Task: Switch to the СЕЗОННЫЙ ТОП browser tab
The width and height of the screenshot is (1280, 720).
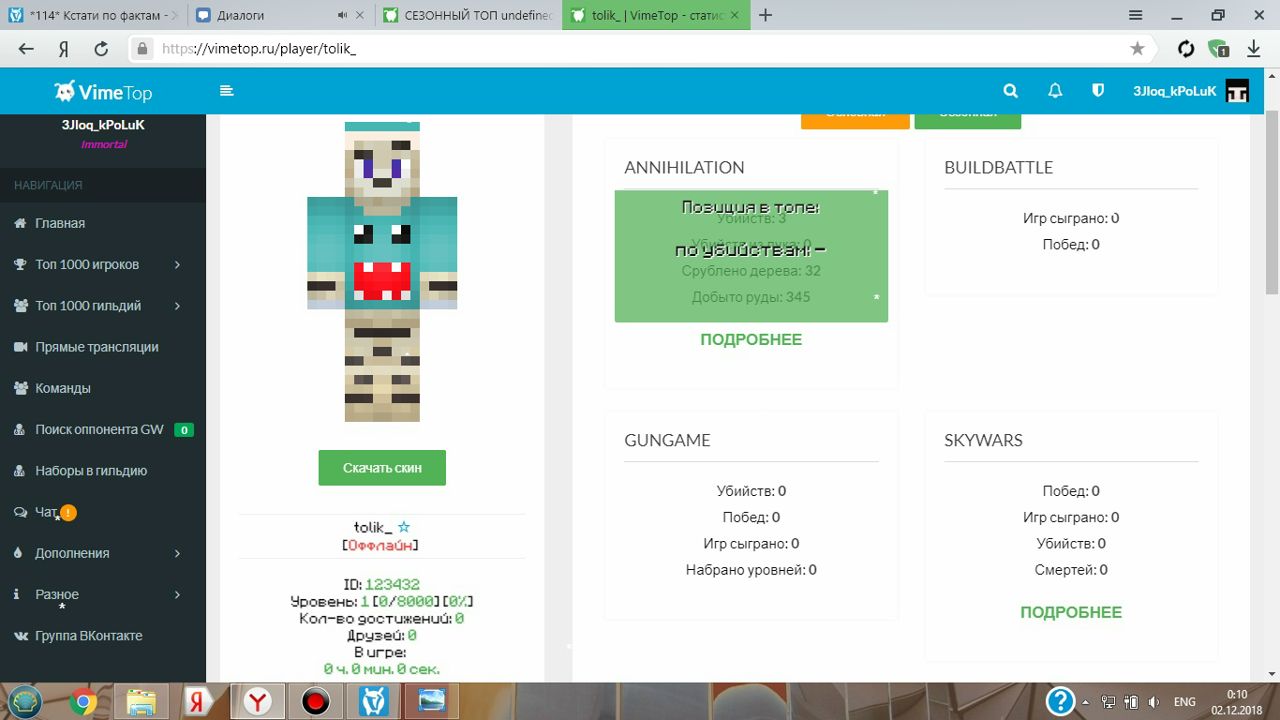Action: [x=466, y=15]
